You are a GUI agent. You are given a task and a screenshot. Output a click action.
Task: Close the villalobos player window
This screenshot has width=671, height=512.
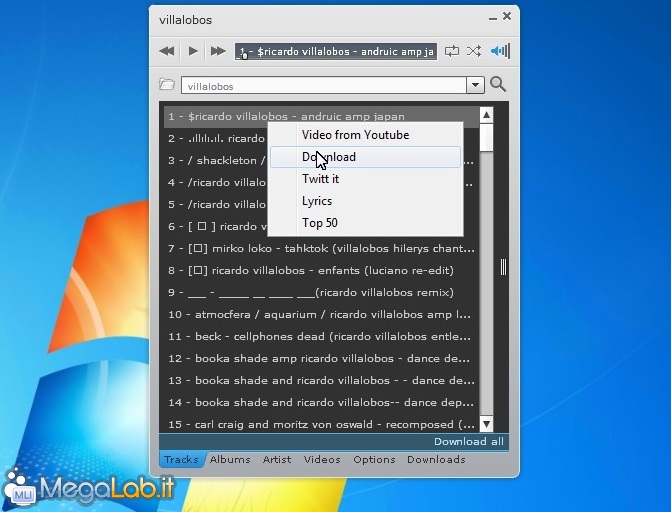(507, 16)
